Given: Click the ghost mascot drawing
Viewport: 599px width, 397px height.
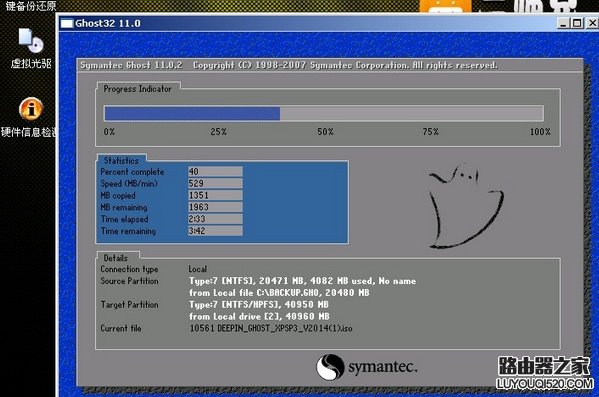Looking at the screenshot, I should pyautogui.click(x=466, y=206).
